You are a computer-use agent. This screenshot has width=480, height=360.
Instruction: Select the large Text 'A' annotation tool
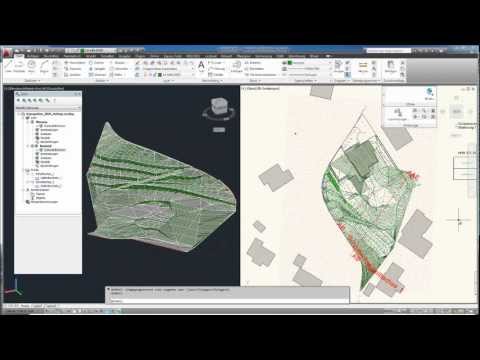click(201, 66)
